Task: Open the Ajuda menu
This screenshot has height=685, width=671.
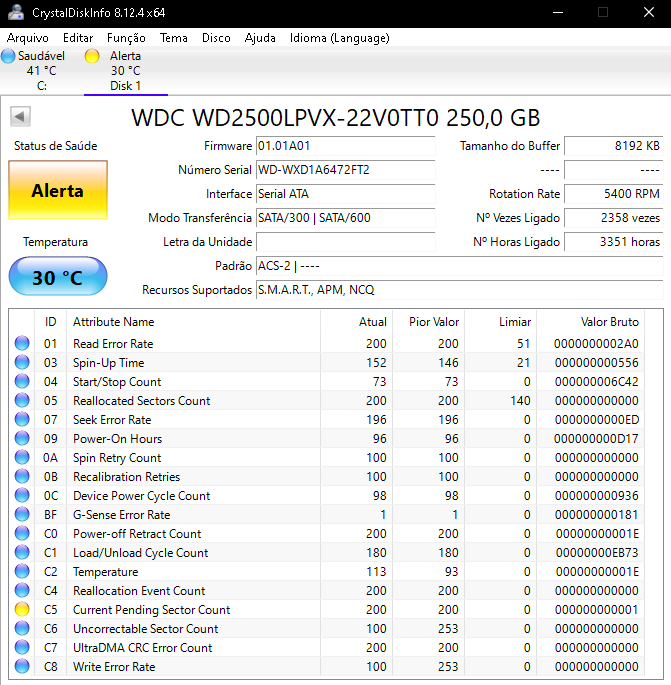Action: tap(260, 38)
